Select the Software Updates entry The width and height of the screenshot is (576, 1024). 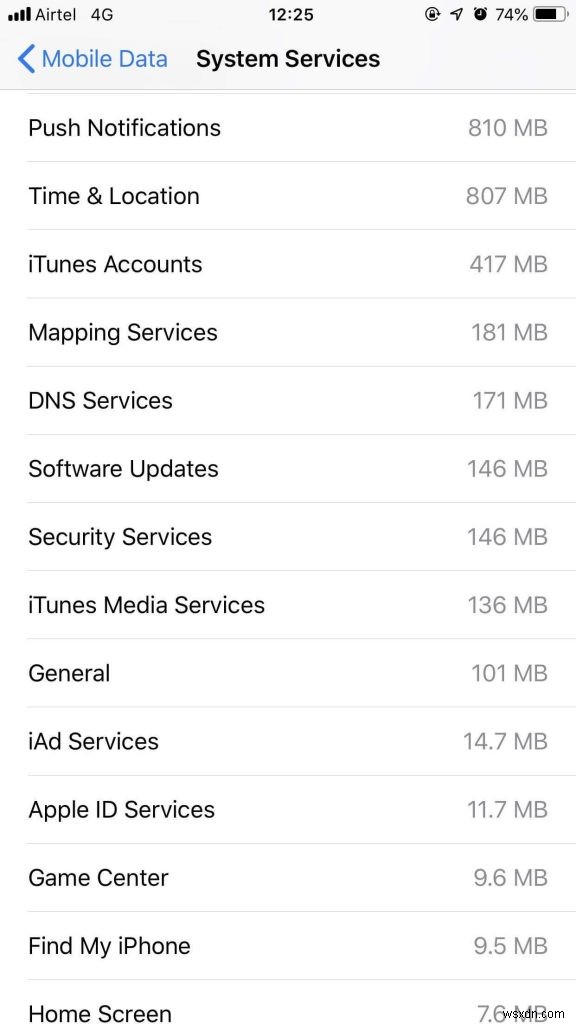coord(288,468)
